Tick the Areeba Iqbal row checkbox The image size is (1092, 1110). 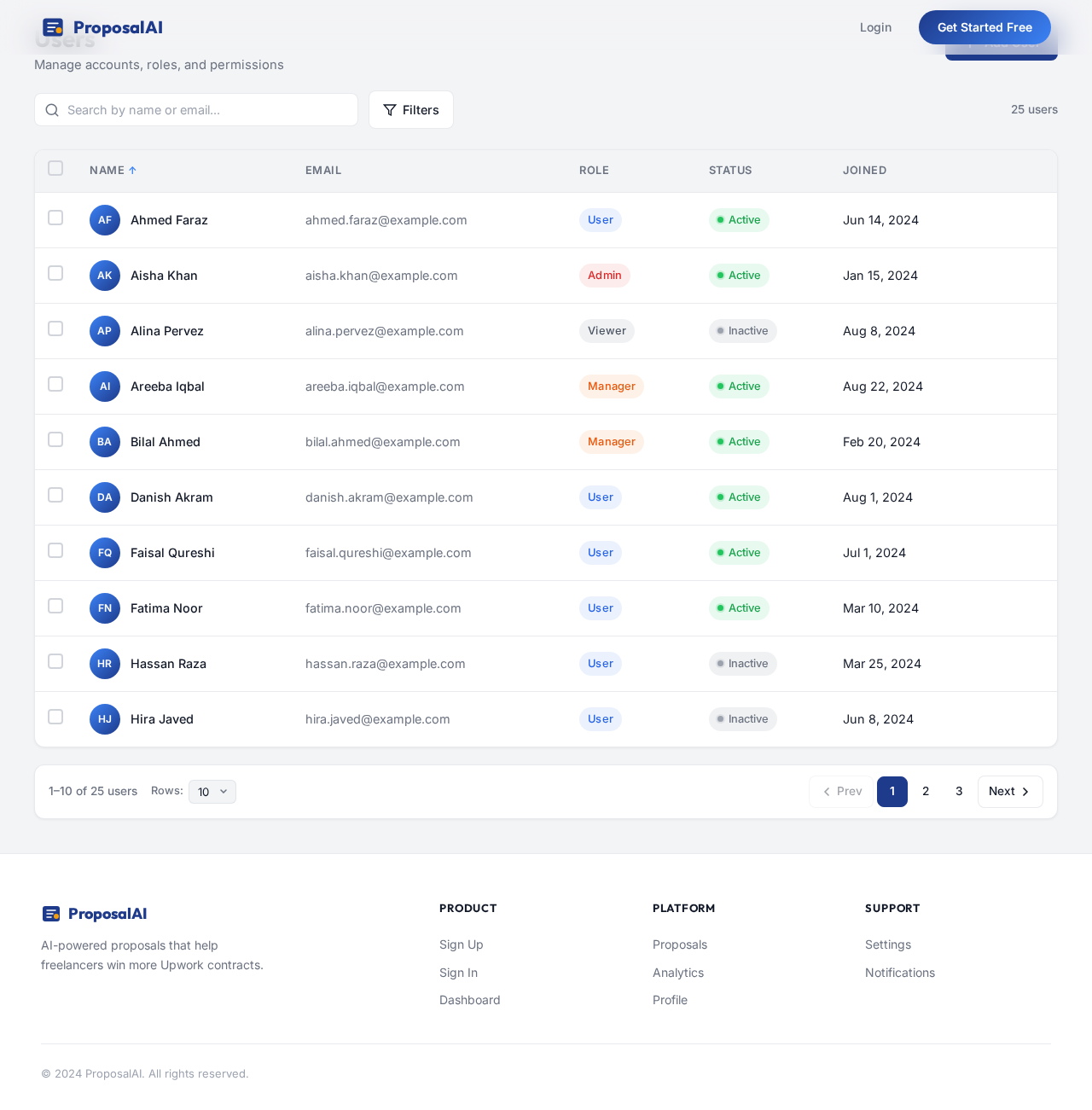[55, 384]
